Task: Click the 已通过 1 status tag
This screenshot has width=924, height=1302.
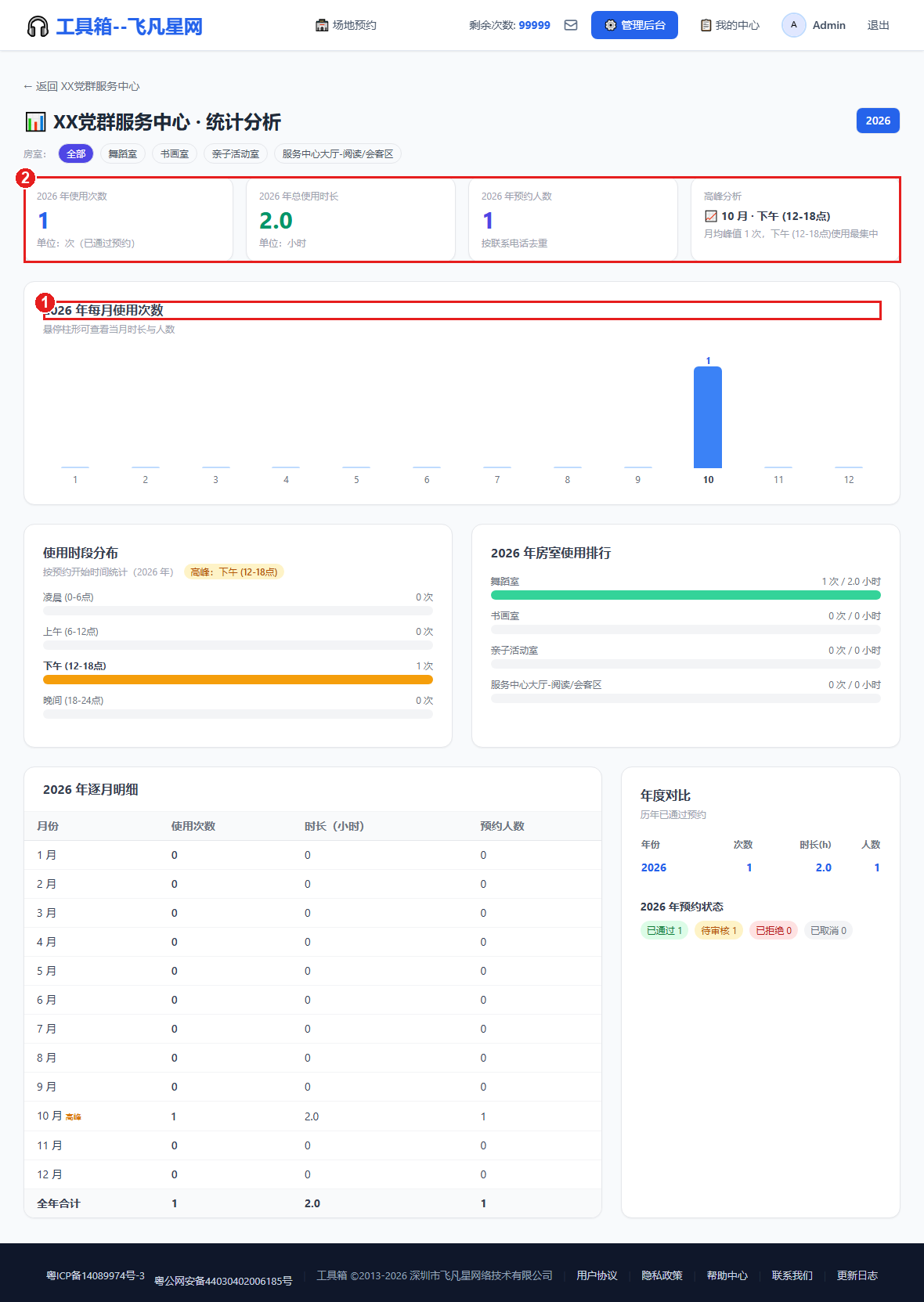Action: tap(665, 931)
